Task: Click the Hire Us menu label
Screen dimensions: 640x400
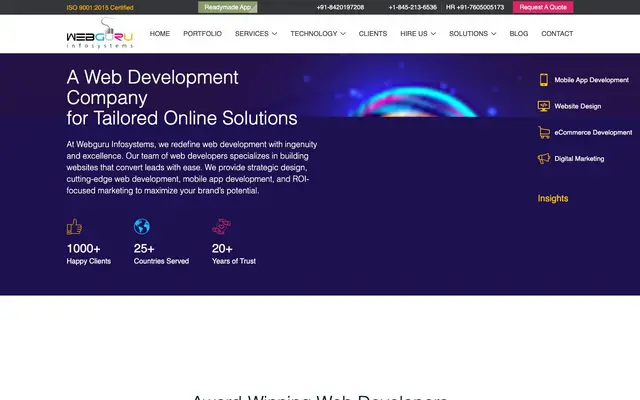Action: point(414,33)
